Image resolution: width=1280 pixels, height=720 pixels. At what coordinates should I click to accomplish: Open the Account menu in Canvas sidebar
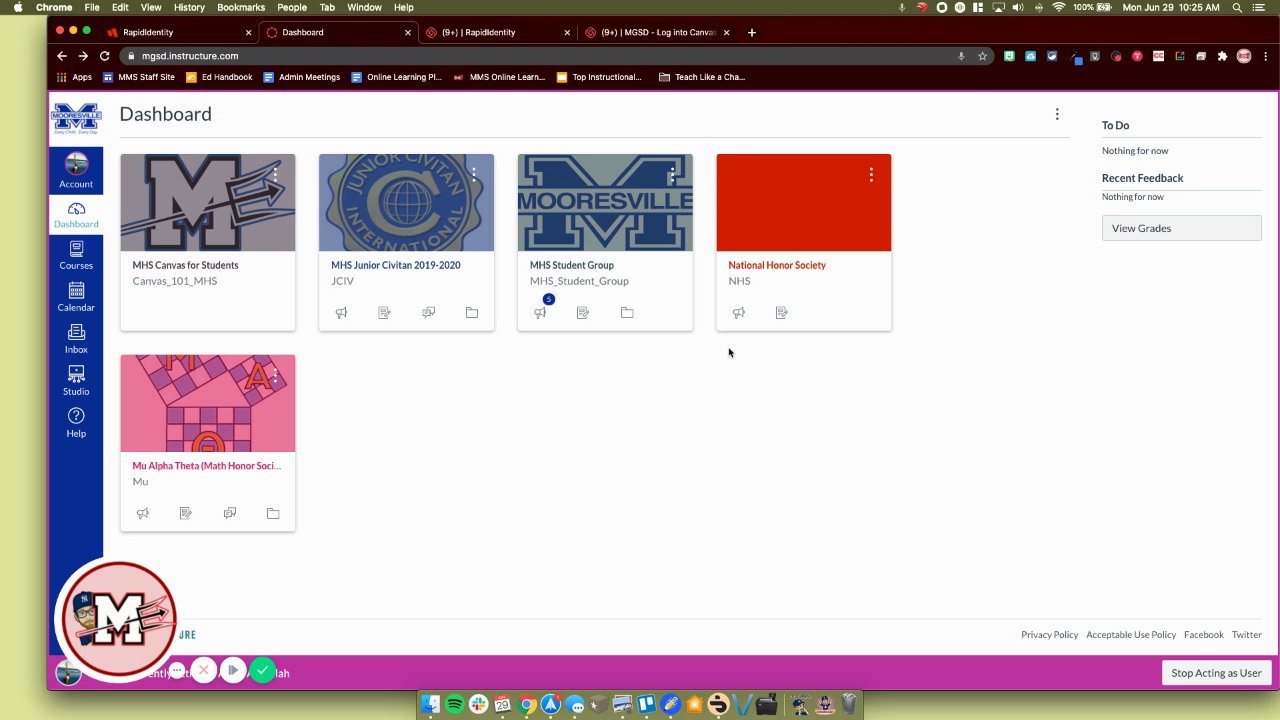point(76,171)
